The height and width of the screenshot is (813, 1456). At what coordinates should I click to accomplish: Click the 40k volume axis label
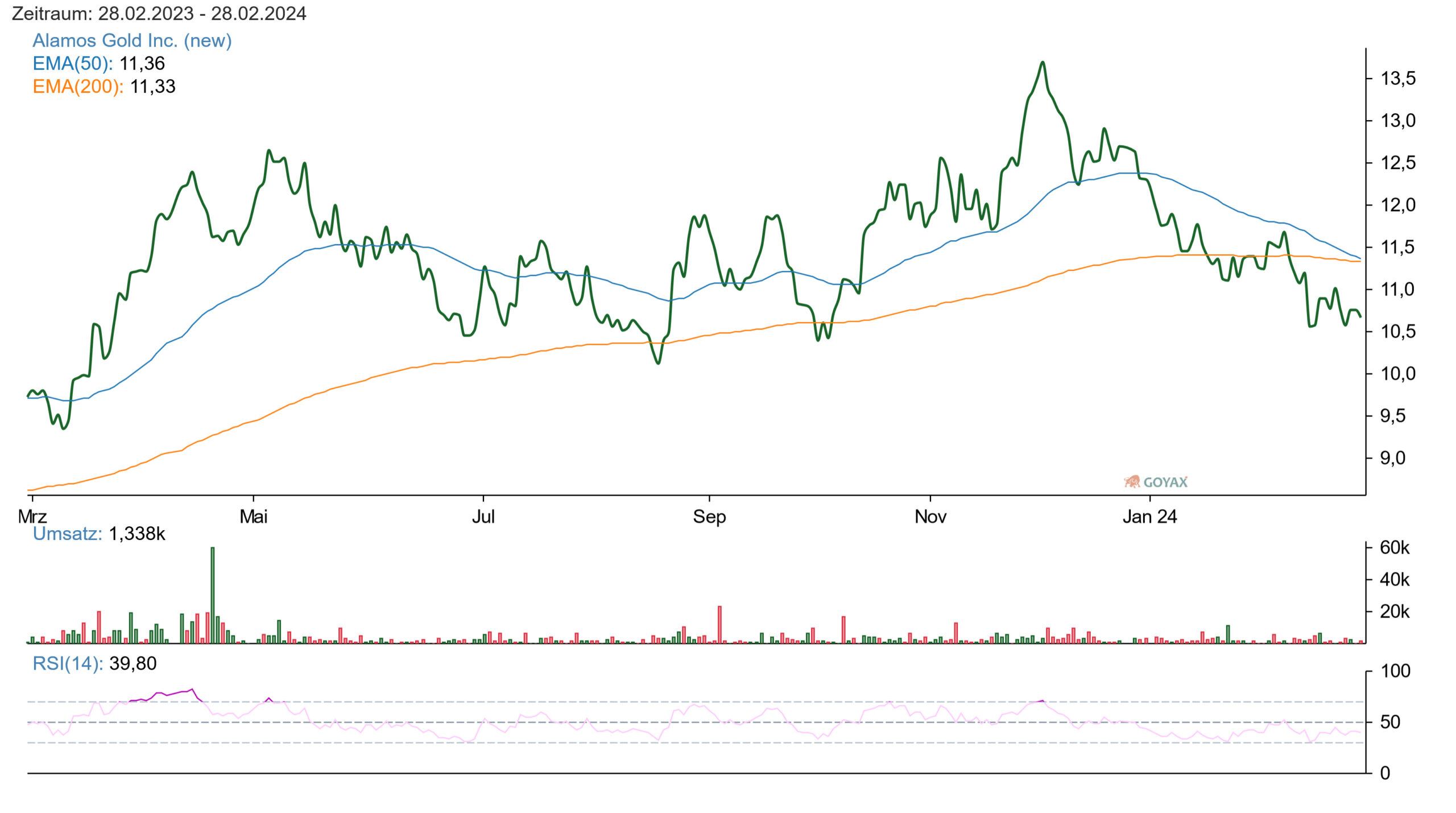coord(1395,579)
